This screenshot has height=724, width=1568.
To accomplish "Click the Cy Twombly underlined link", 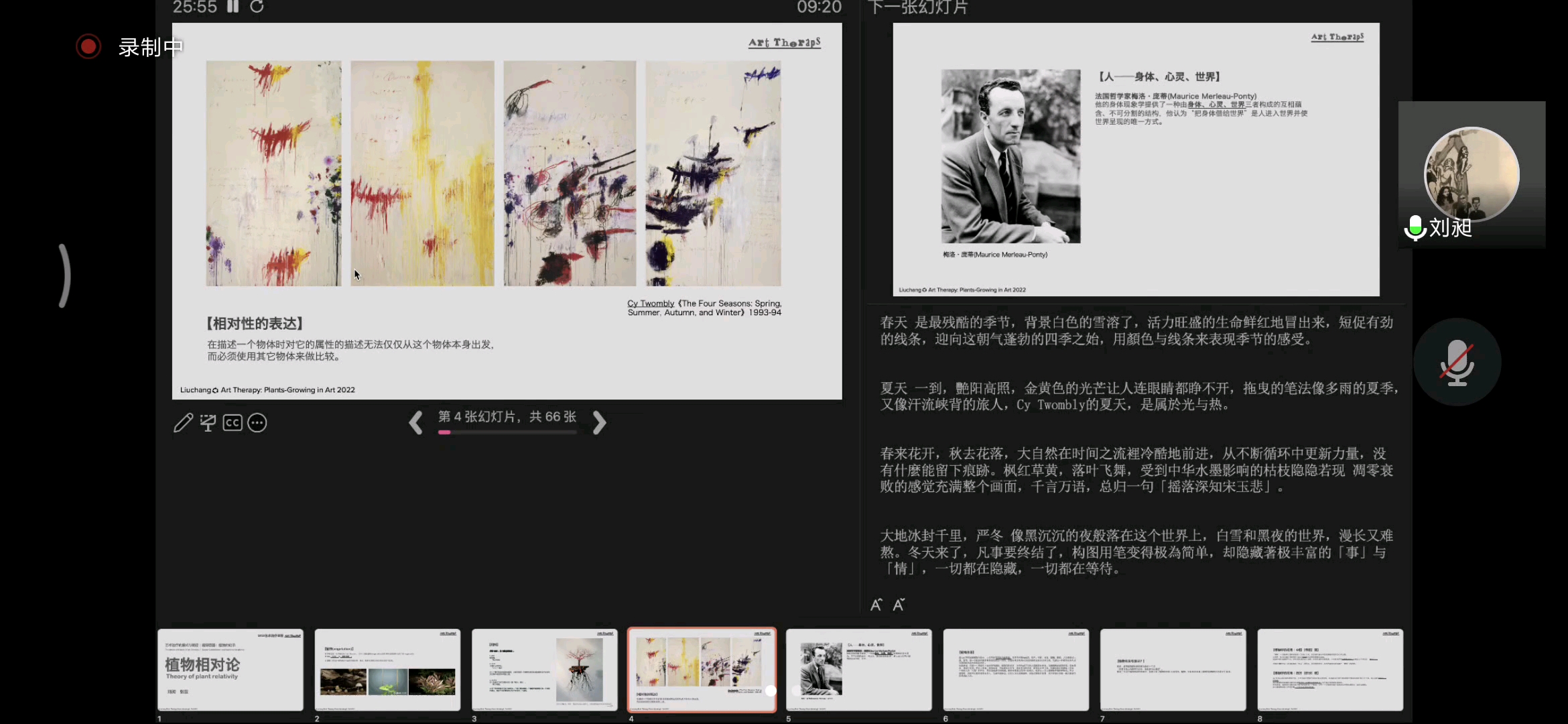I will pyautogui.click(x=651, y=304).
